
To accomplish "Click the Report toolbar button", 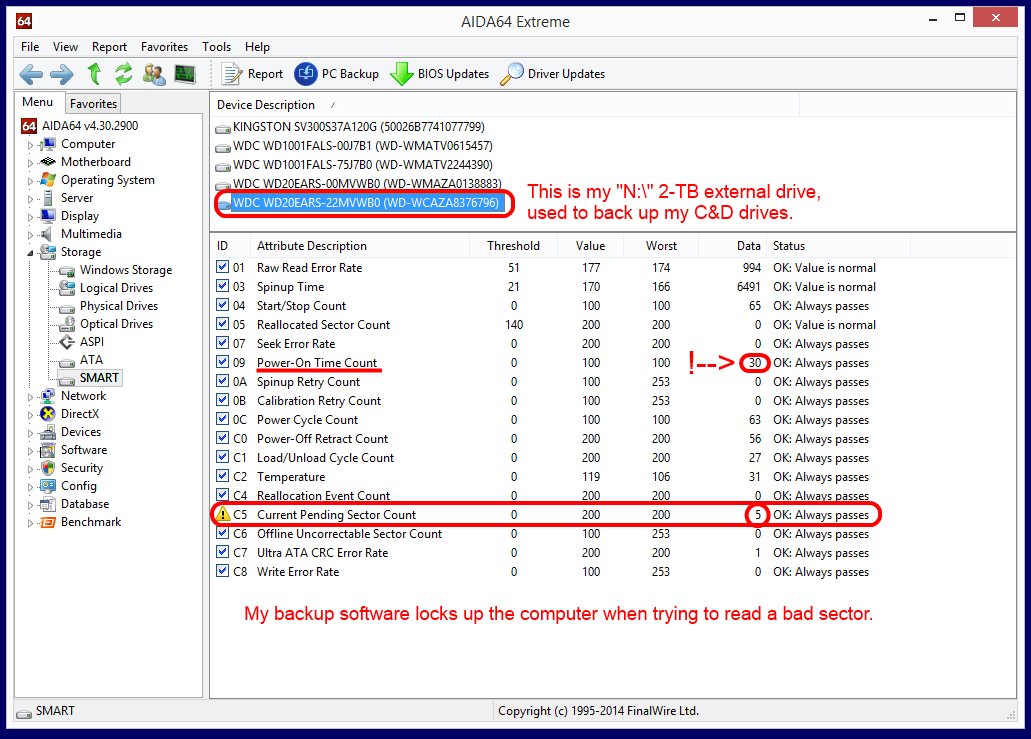I will (x=252, y=74).
